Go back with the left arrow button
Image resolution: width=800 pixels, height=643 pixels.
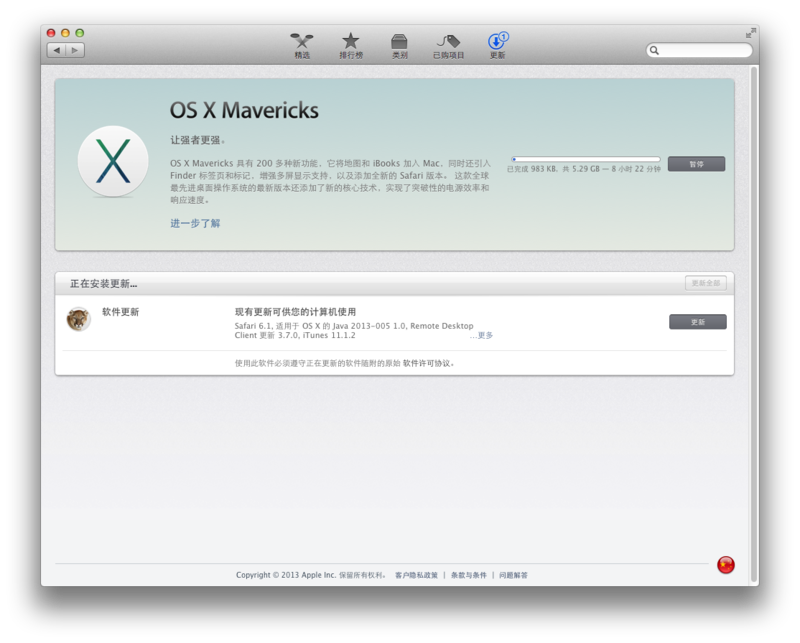pos(57,50)
